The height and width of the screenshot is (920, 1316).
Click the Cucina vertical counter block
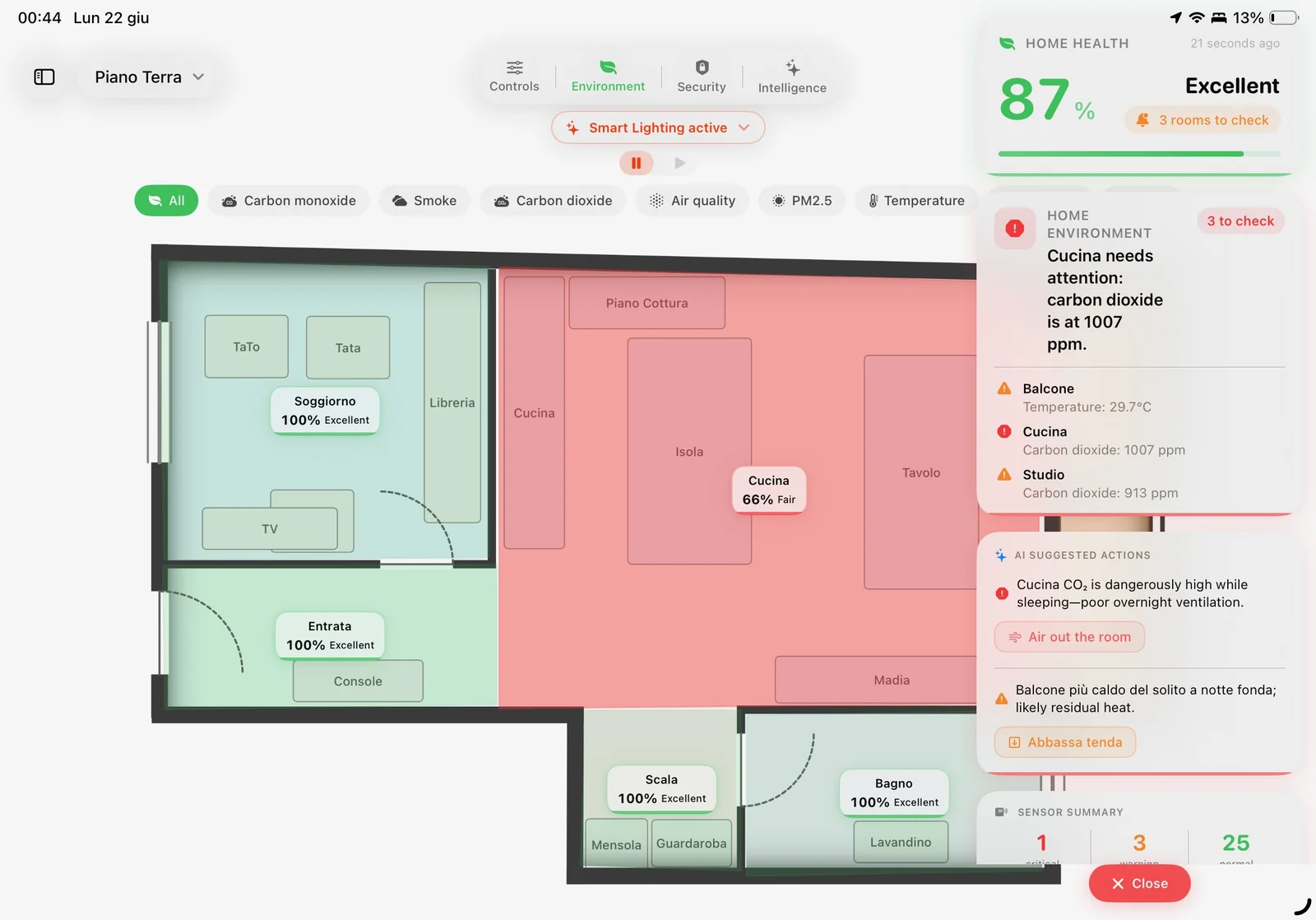point(535,412)
